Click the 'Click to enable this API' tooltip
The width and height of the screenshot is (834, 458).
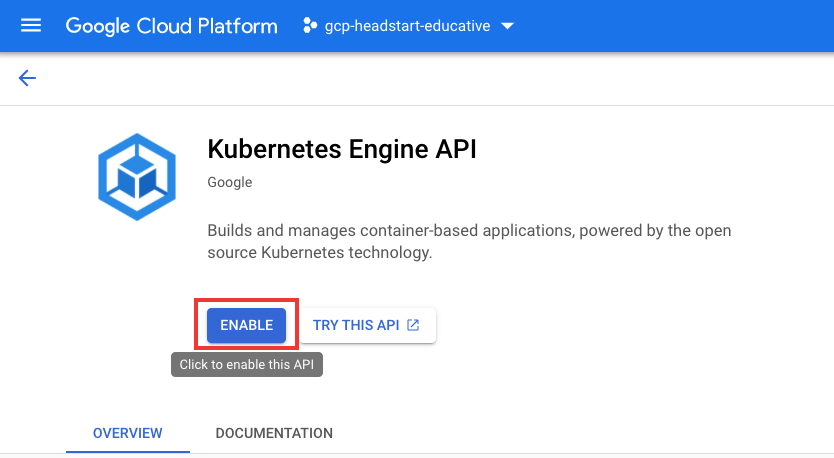[247, 364]
